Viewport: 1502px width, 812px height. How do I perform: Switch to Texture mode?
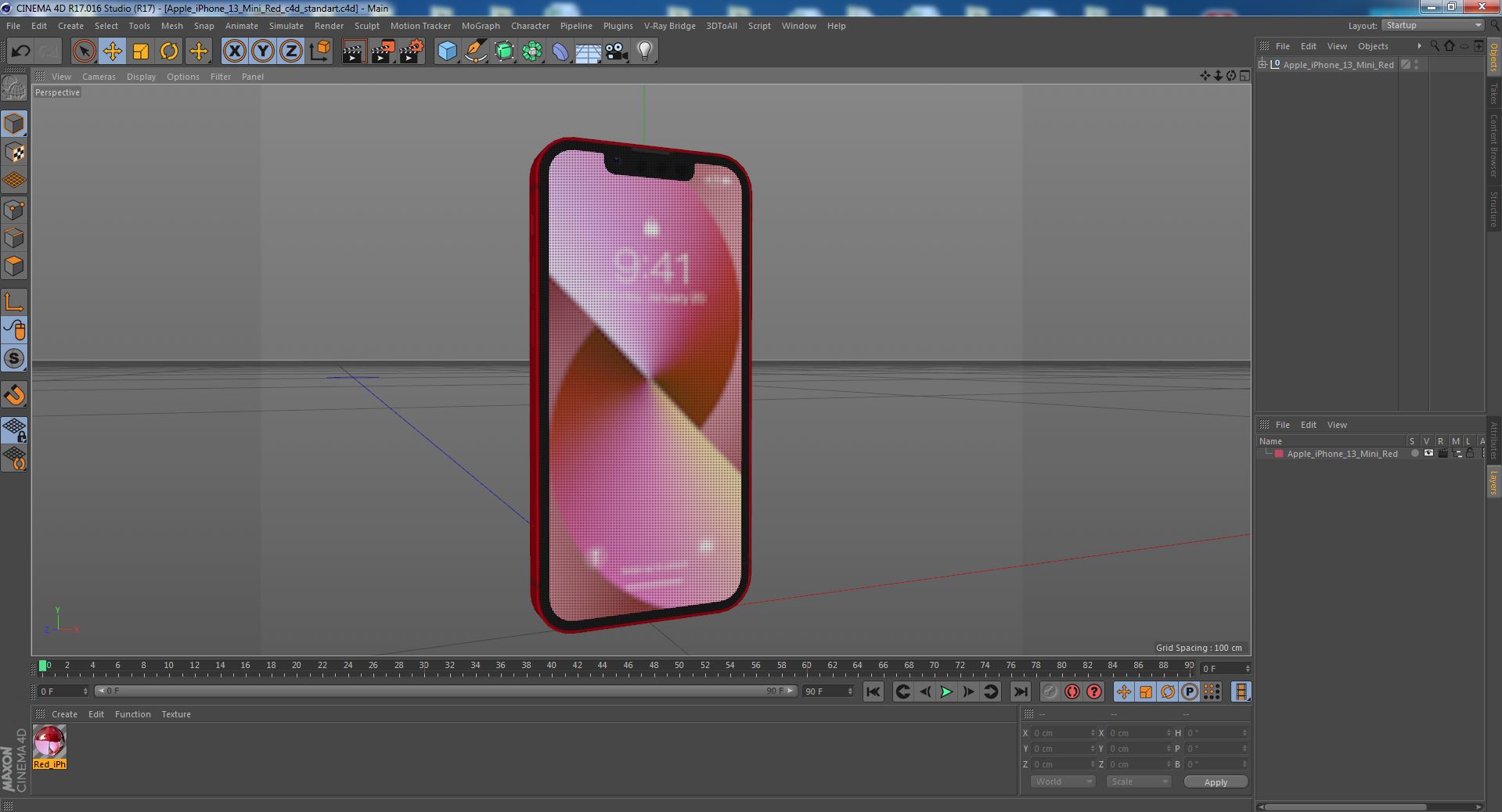click(x=14, y=153)
